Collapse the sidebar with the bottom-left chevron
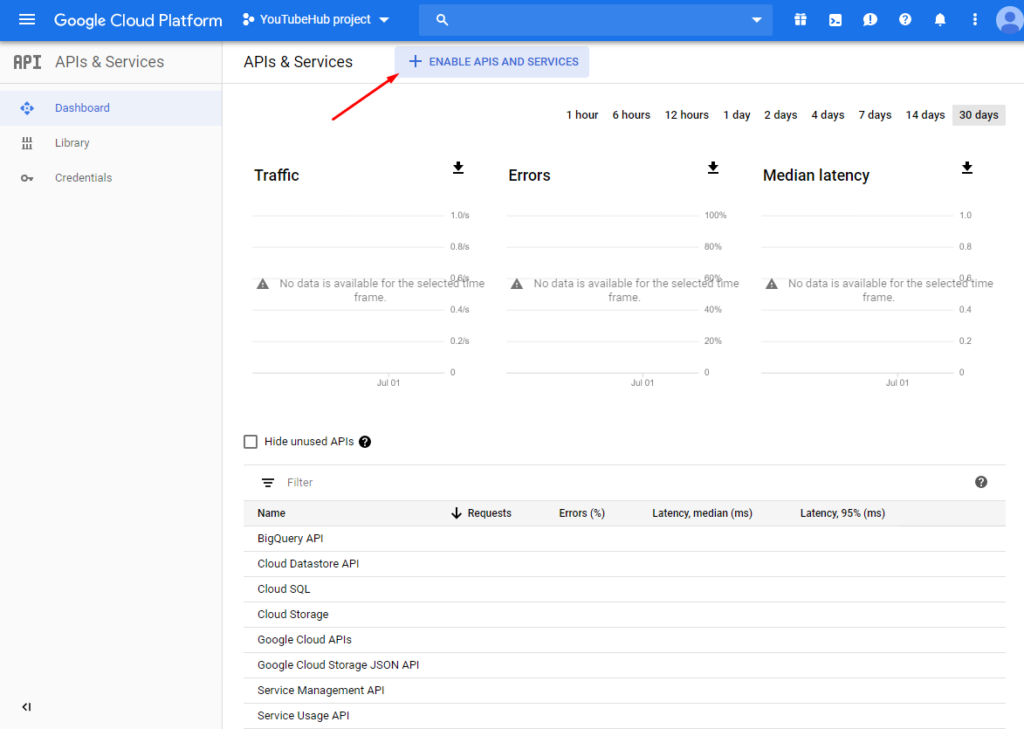1024x729 pixels. click(26, 707)
